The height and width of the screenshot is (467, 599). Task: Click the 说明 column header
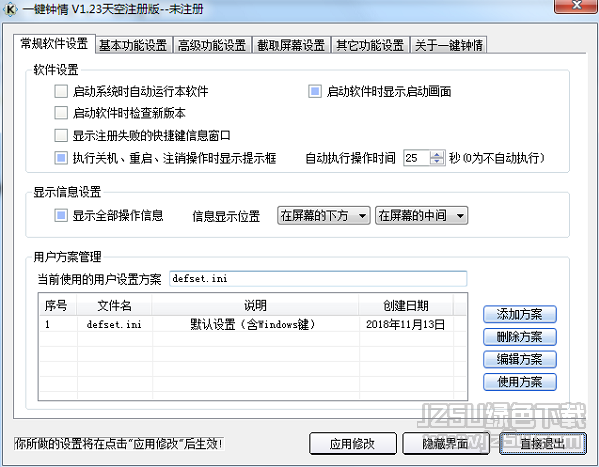pyautogui.click(x=255, y=305)
